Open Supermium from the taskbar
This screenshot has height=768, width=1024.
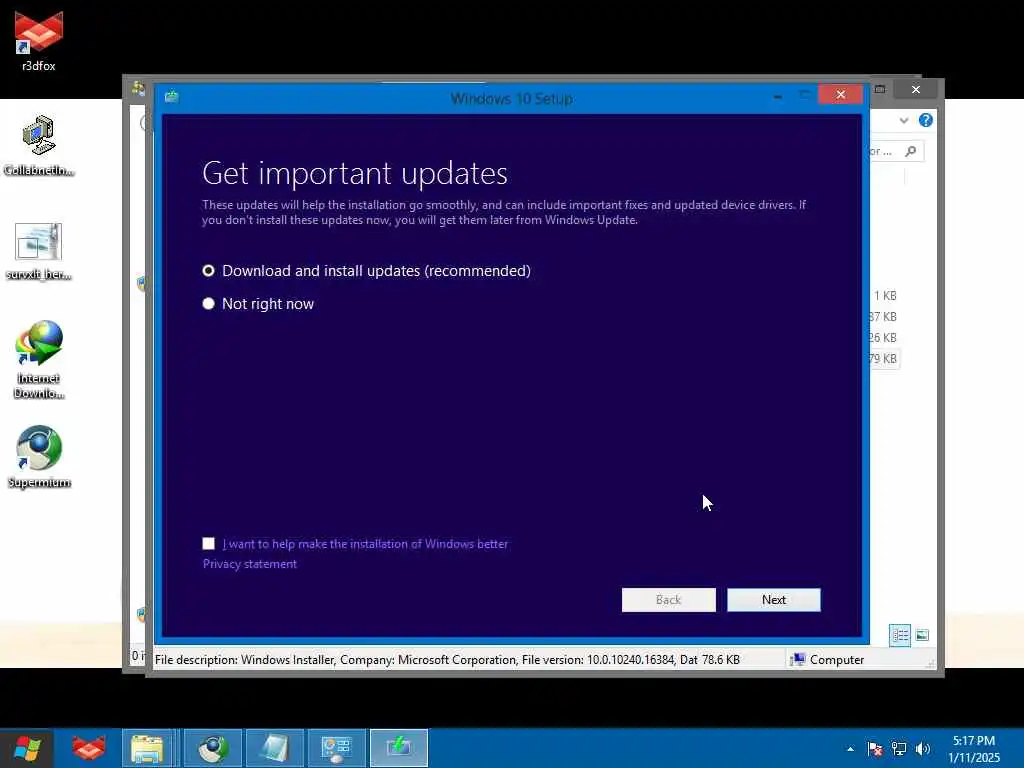tap(213, 748)
